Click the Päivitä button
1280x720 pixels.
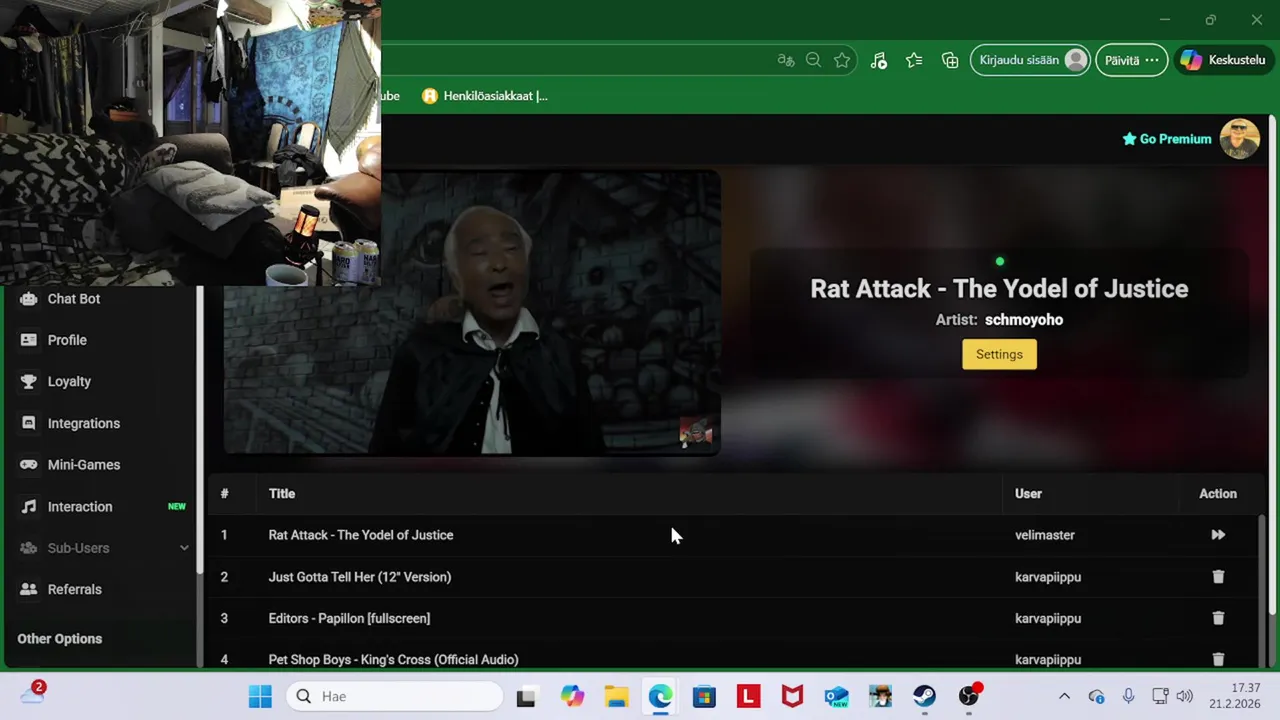(1131, 60)
